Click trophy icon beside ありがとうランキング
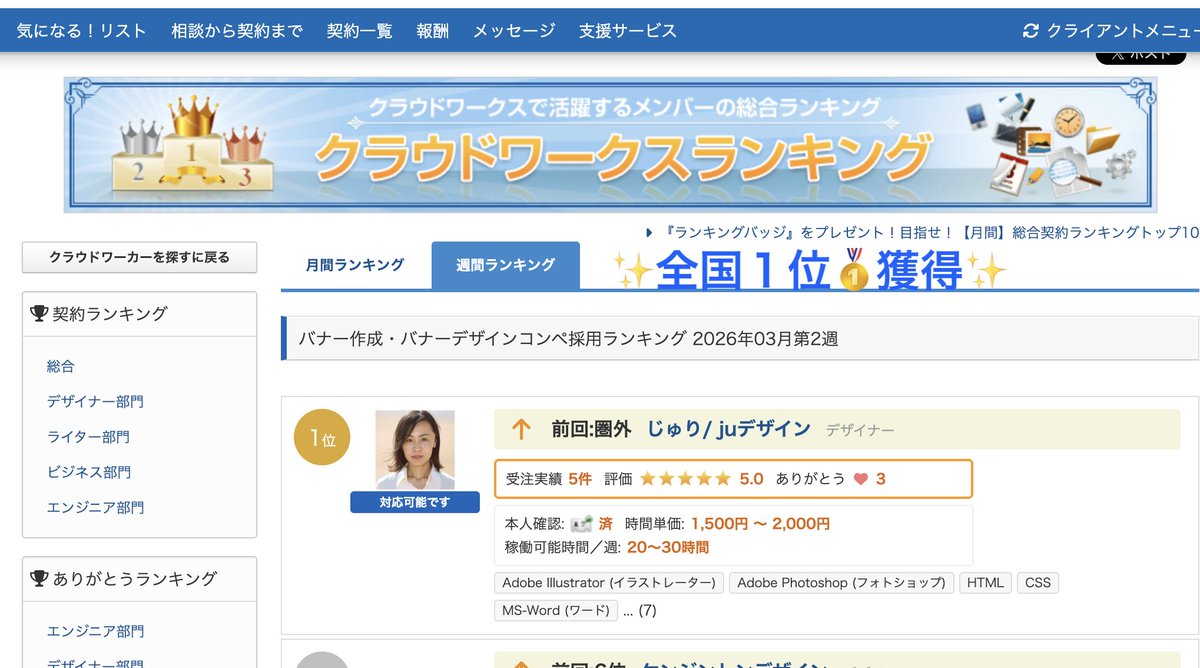1200x668 pixels. (39, 579)
